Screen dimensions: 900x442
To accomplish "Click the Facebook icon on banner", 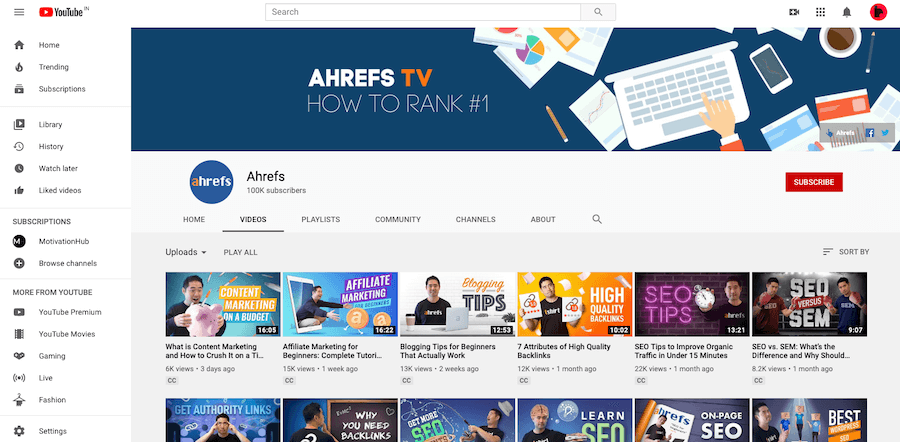I will (870, 133).
